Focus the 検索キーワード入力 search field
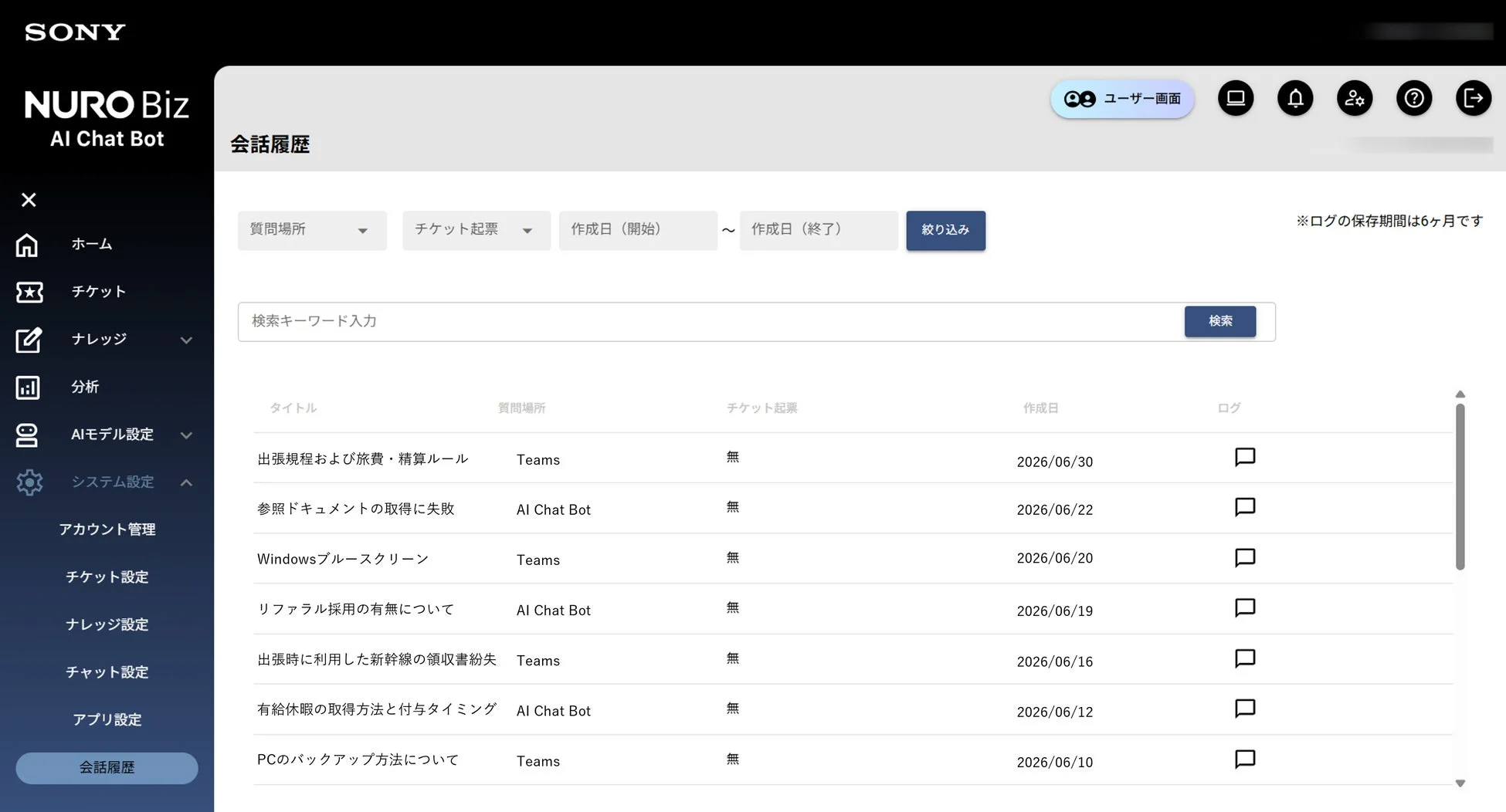The width and height of the screenshot is (1506, 812). pos(711,321)
